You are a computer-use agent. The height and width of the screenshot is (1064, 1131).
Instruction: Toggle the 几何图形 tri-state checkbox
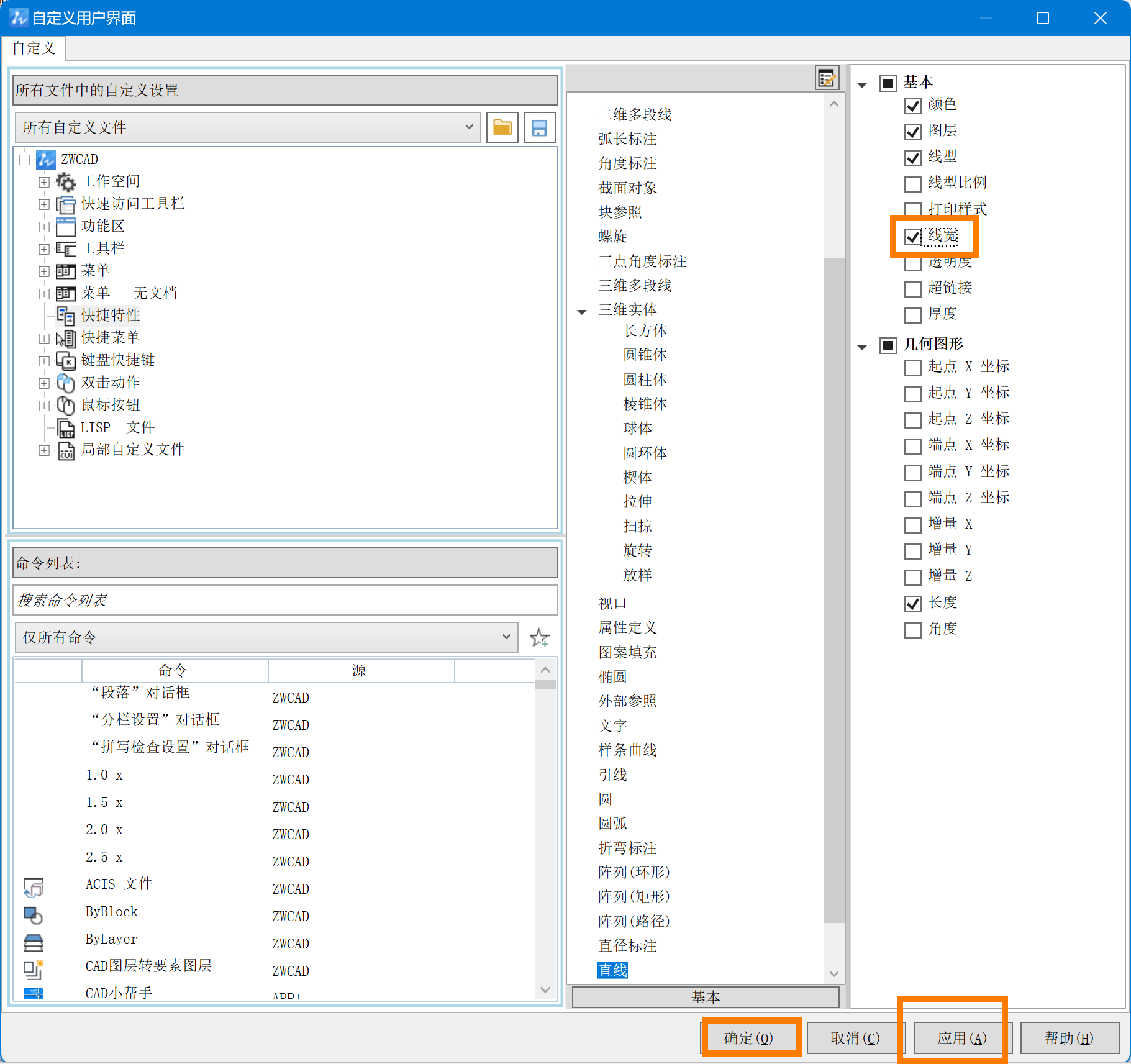pos(888,345)
